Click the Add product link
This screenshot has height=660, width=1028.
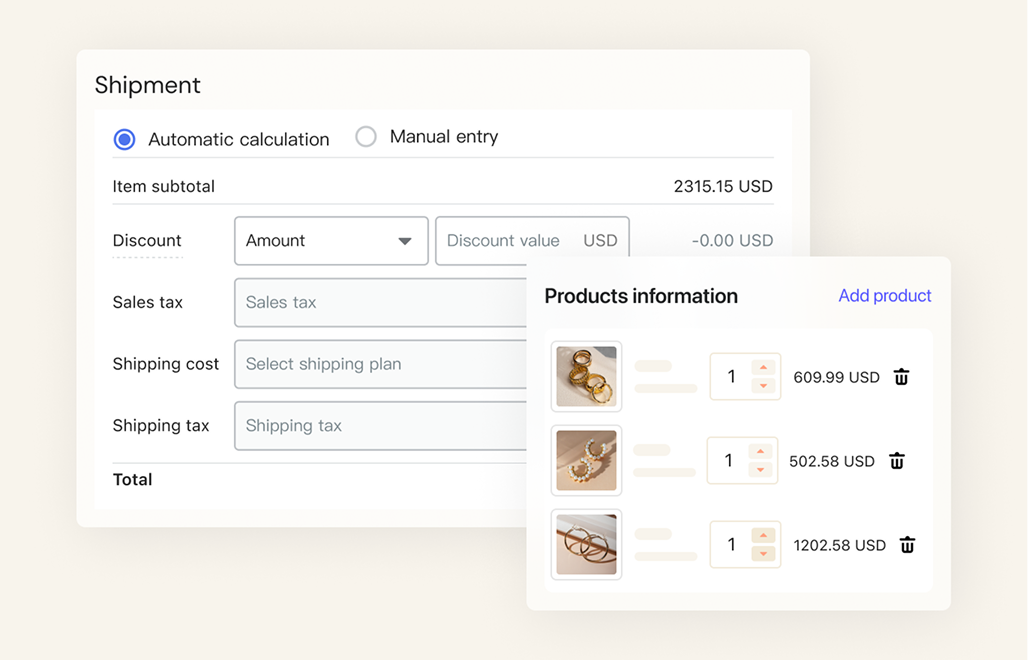[x=884, y=296]
